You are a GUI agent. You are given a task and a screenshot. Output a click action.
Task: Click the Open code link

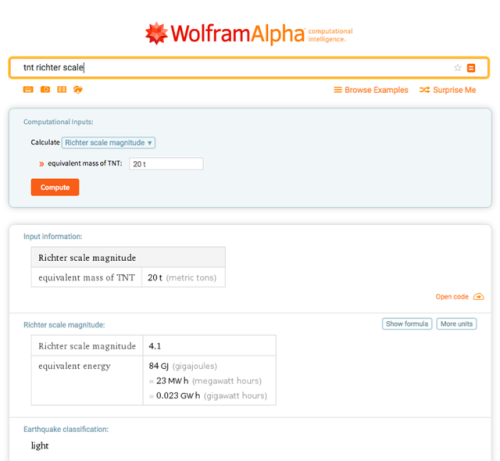[x=452, y=297]
